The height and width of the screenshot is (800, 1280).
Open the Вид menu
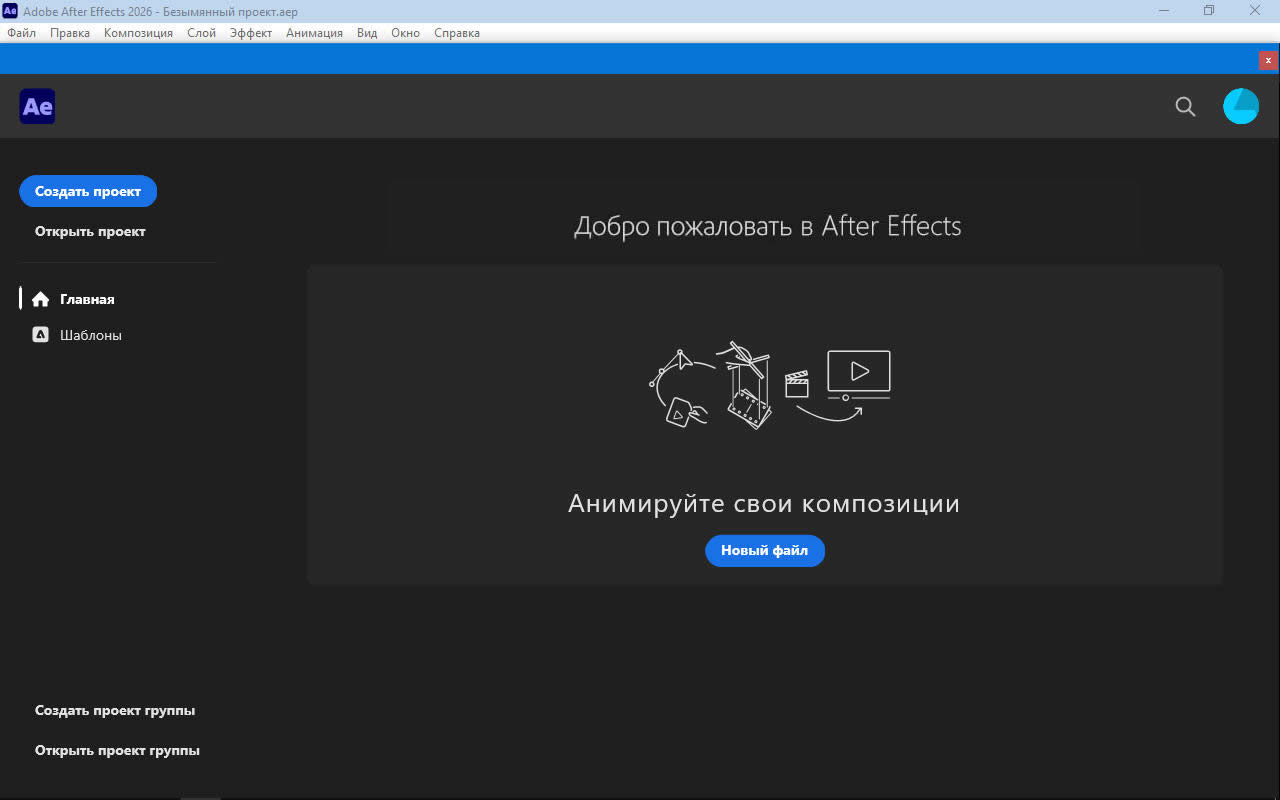(x=367, y=33)
